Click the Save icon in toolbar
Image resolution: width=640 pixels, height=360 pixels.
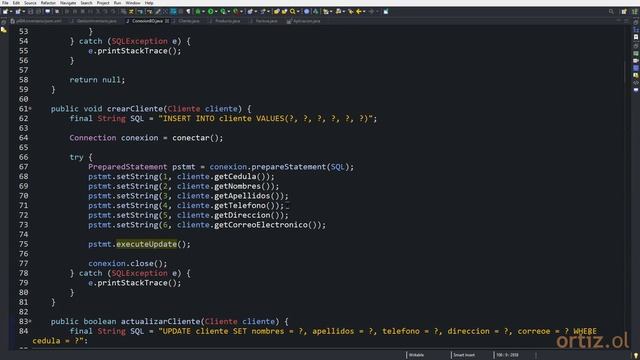pyautogui.click(x=31, y=11)
